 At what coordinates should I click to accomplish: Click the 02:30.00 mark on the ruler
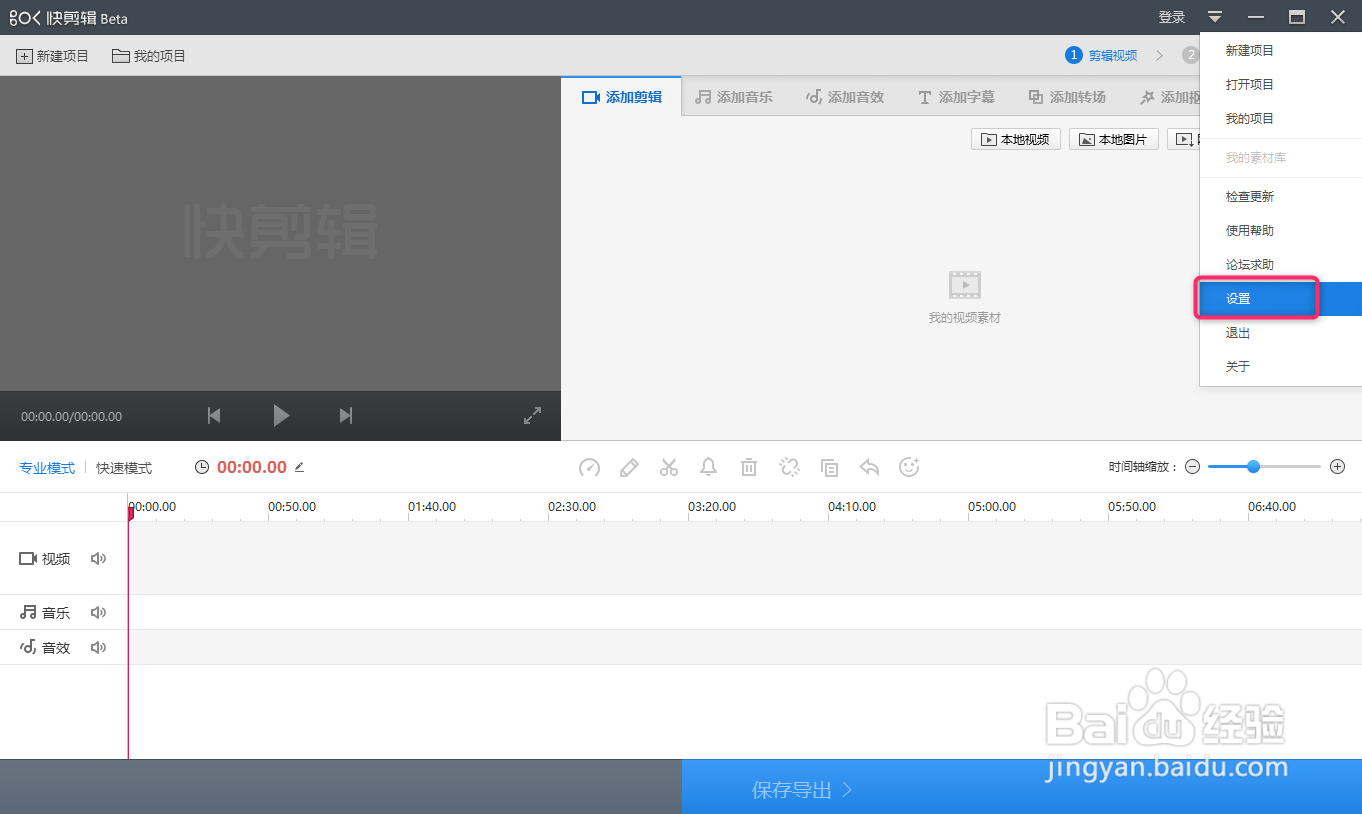572,507
